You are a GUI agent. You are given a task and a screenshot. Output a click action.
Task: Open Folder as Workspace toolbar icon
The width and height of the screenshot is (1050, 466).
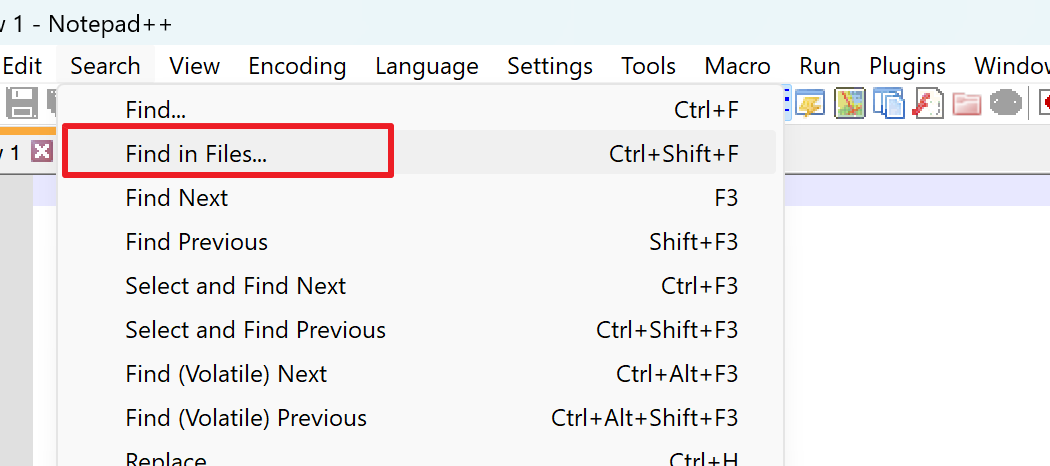[x=967, y=104]
